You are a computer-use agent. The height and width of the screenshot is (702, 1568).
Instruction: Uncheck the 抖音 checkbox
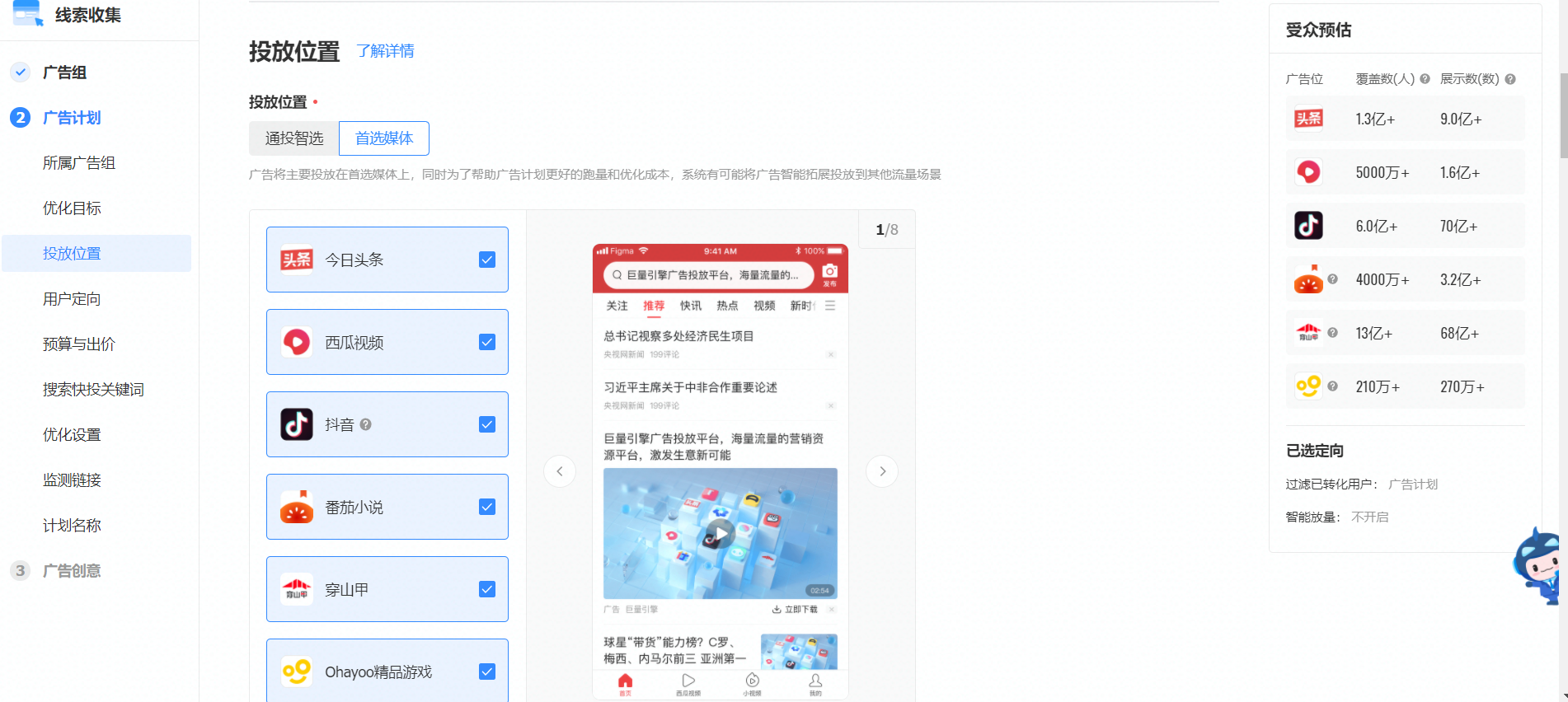coord(487,424)
